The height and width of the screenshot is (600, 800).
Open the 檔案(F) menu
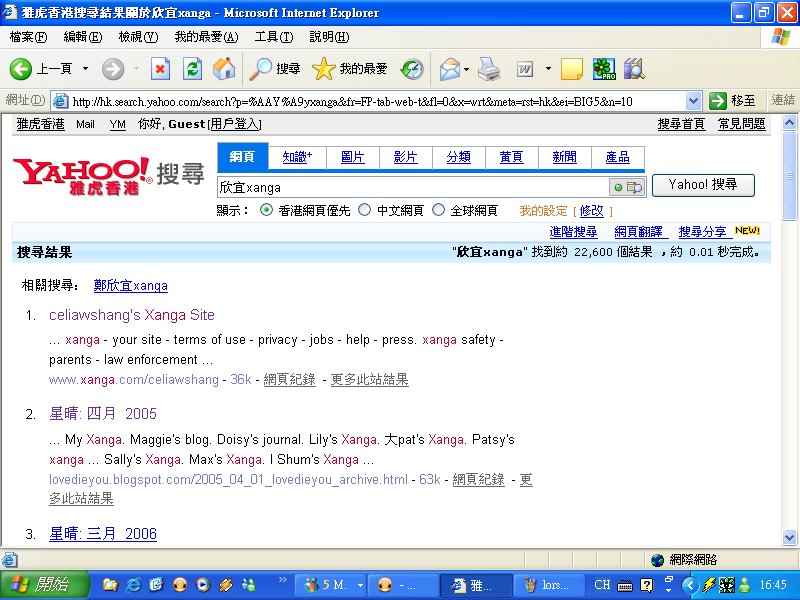pos(28,37)
